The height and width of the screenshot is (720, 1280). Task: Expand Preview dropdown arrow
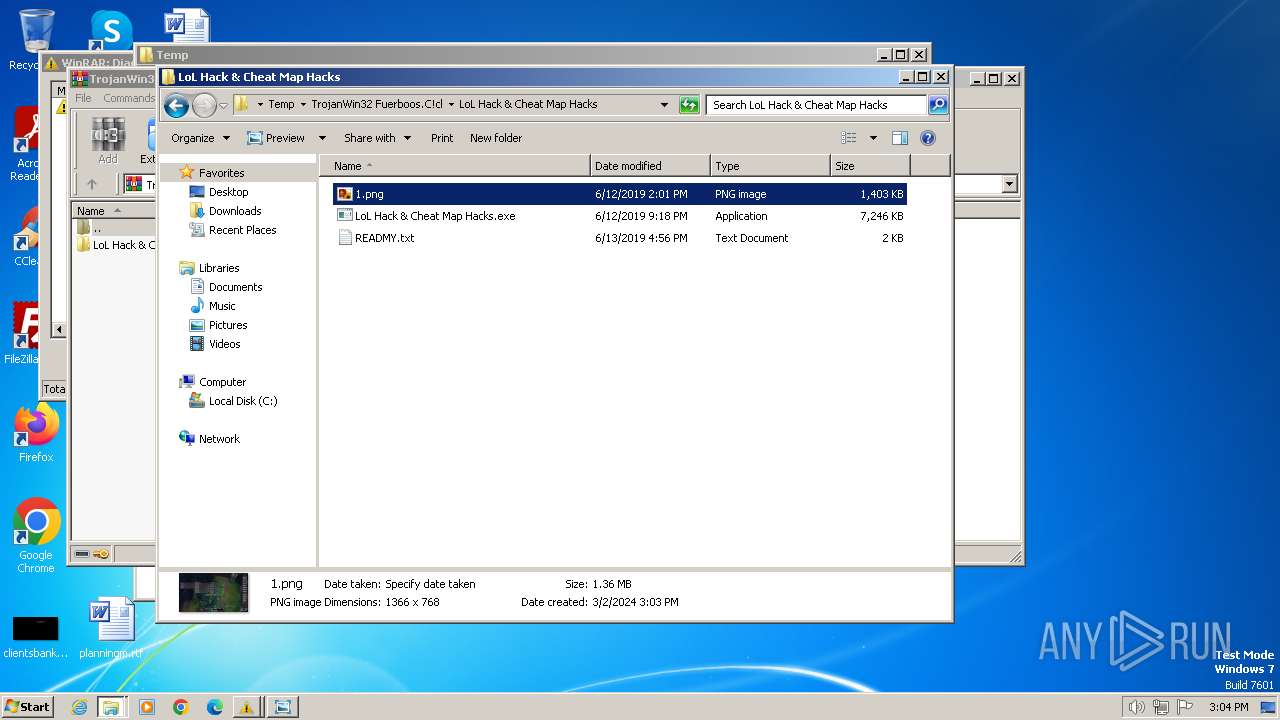(322, 138)
